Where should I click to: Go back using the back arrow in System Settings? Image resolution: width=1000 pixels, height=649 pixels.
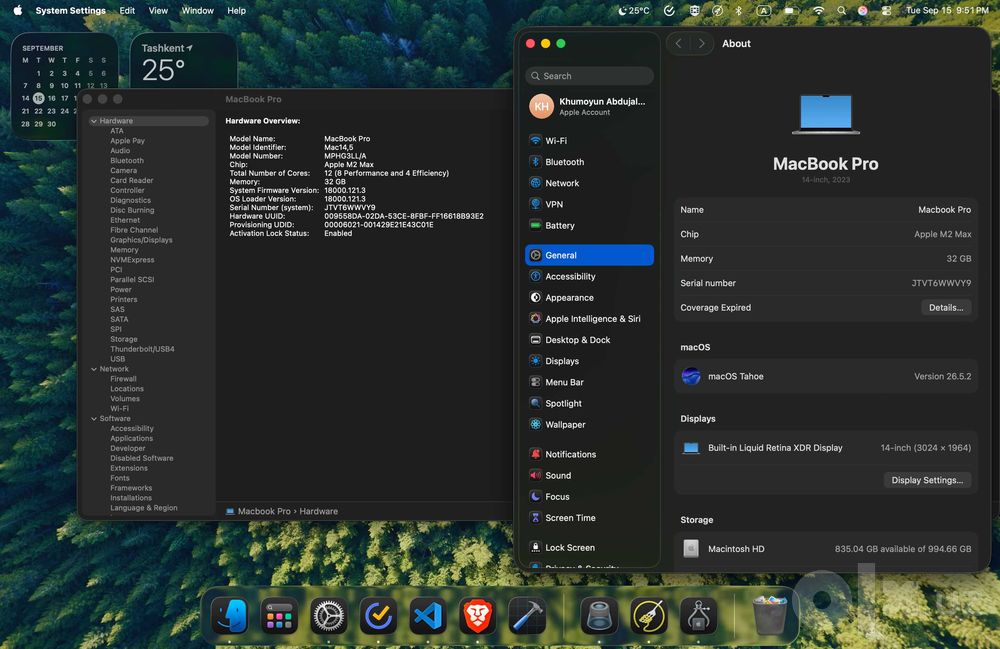click(x=679, y=43)
